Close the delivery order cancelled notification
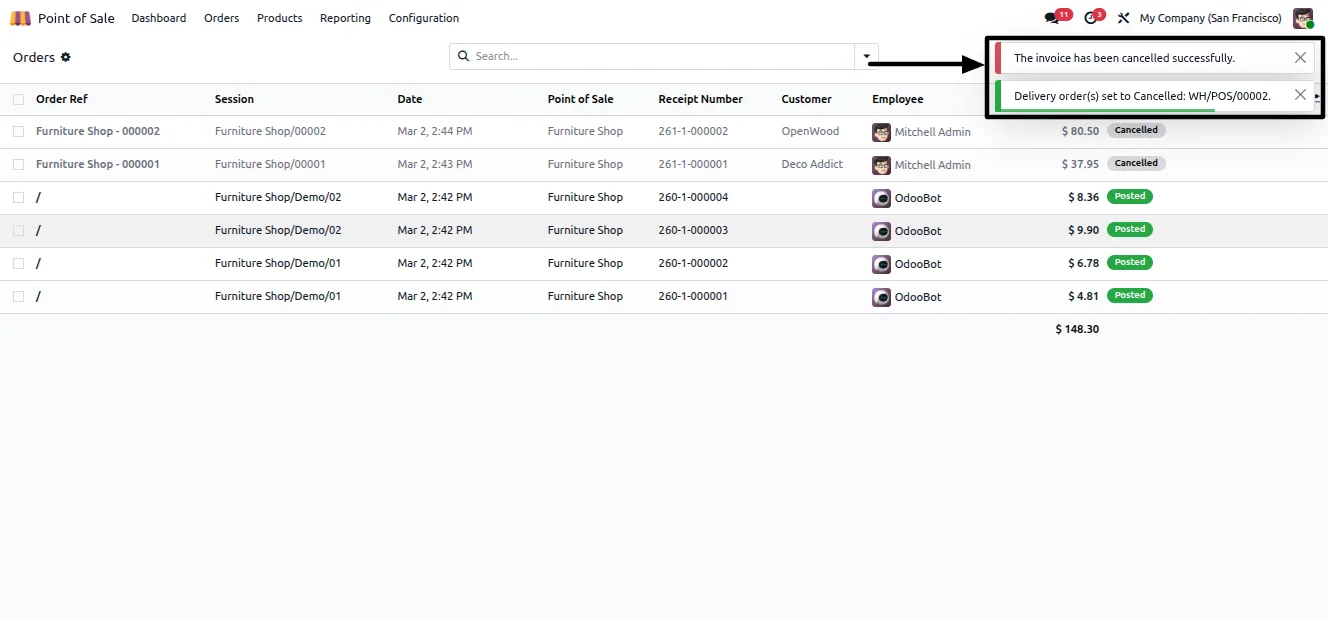The image size is (1328, 620). click(x=1300, y=95)
